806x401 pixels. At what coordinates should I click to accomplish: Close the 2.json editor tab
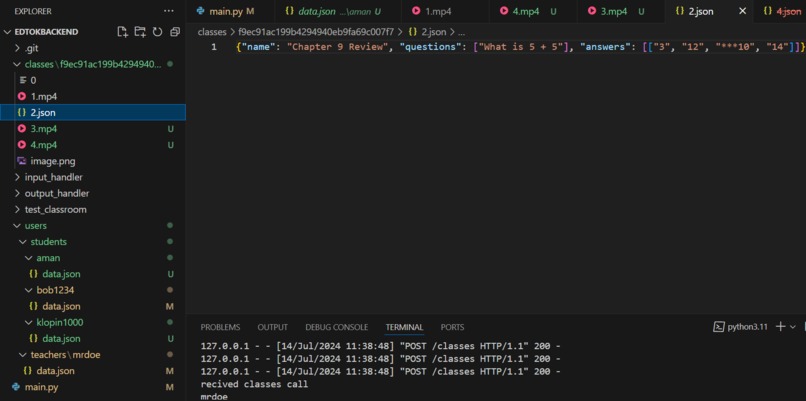pos(742,11)
